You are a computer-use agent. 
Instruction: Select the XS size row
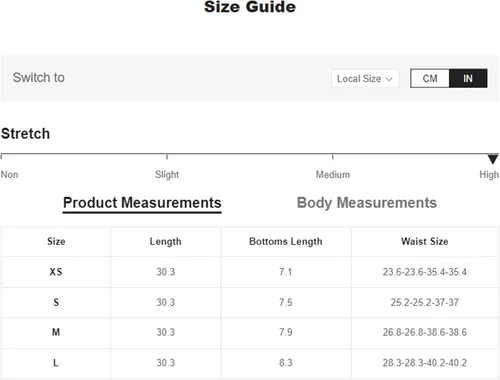250,272
